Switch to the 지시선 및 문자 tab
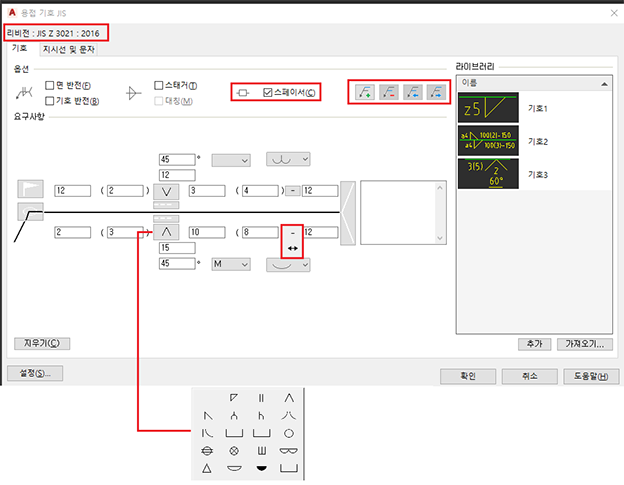Image resolution: width=624 pixels, height=485 pixels. click(x=68, y=49)
